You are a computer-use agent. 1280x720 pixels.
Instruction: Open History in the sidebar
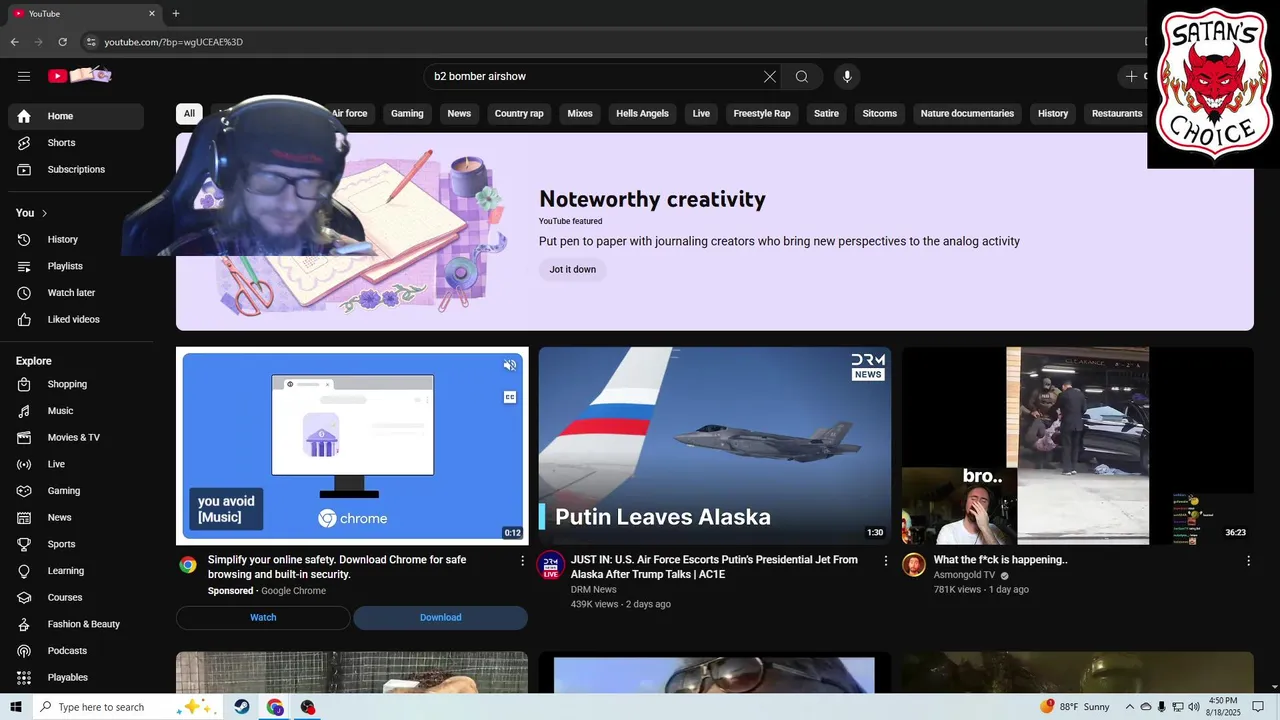[x=76, y=239]
